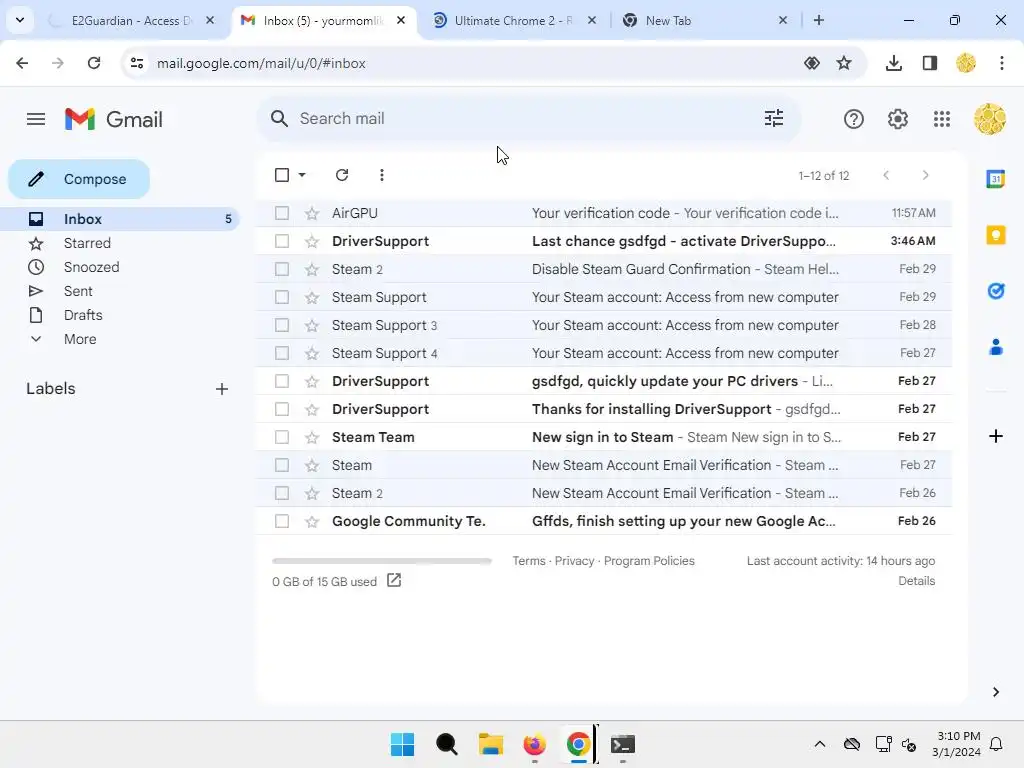This screenshot has height=768, width=1024.
Task: Open search filter options icon
Action: point(774,118)
